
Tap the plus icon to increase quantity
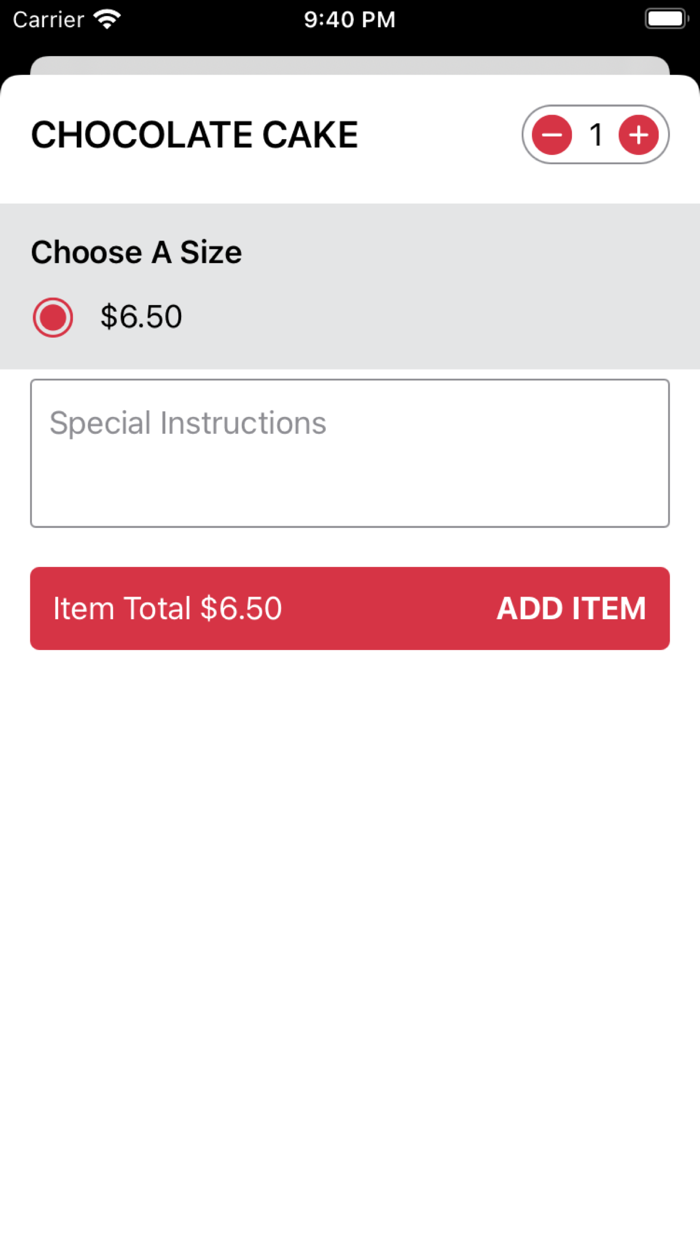(x=638, y=135)
